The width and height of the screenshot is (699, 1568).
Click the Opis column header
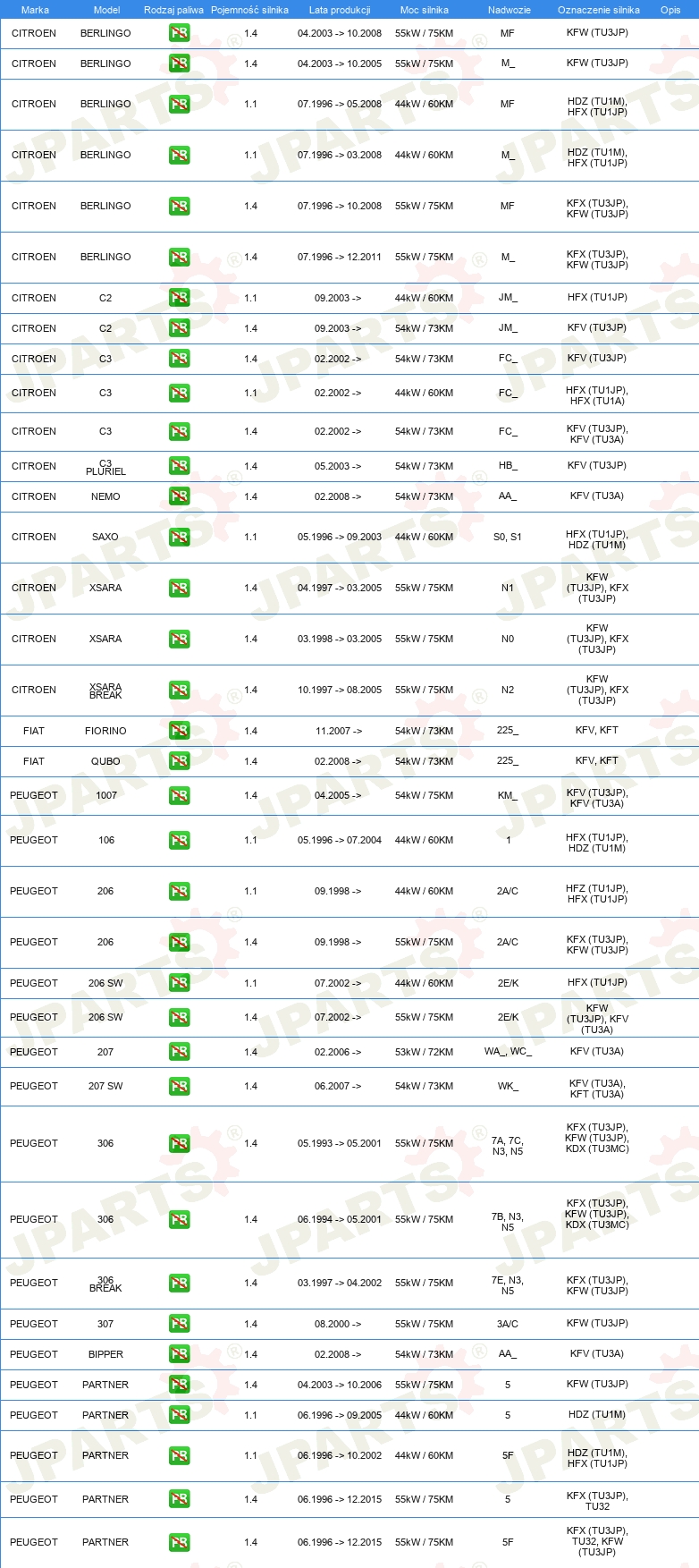pos(670,10)
